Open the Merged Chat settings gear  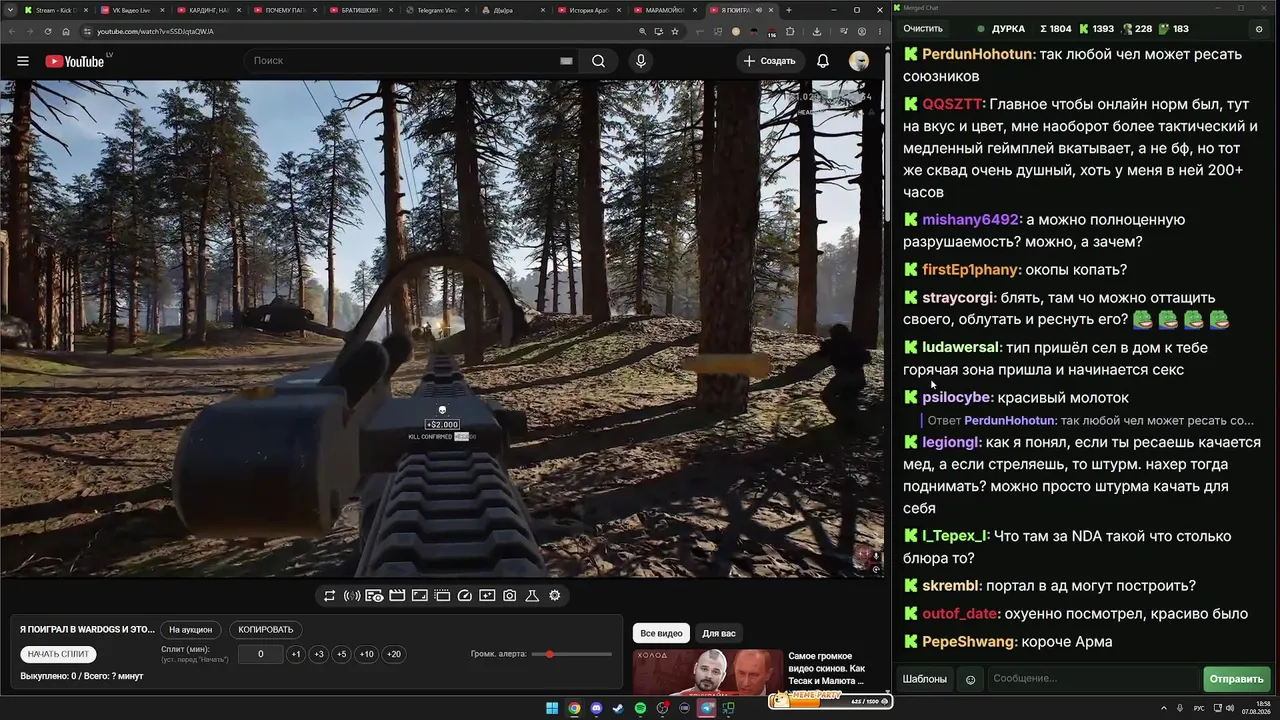(x=1260, y=29)
